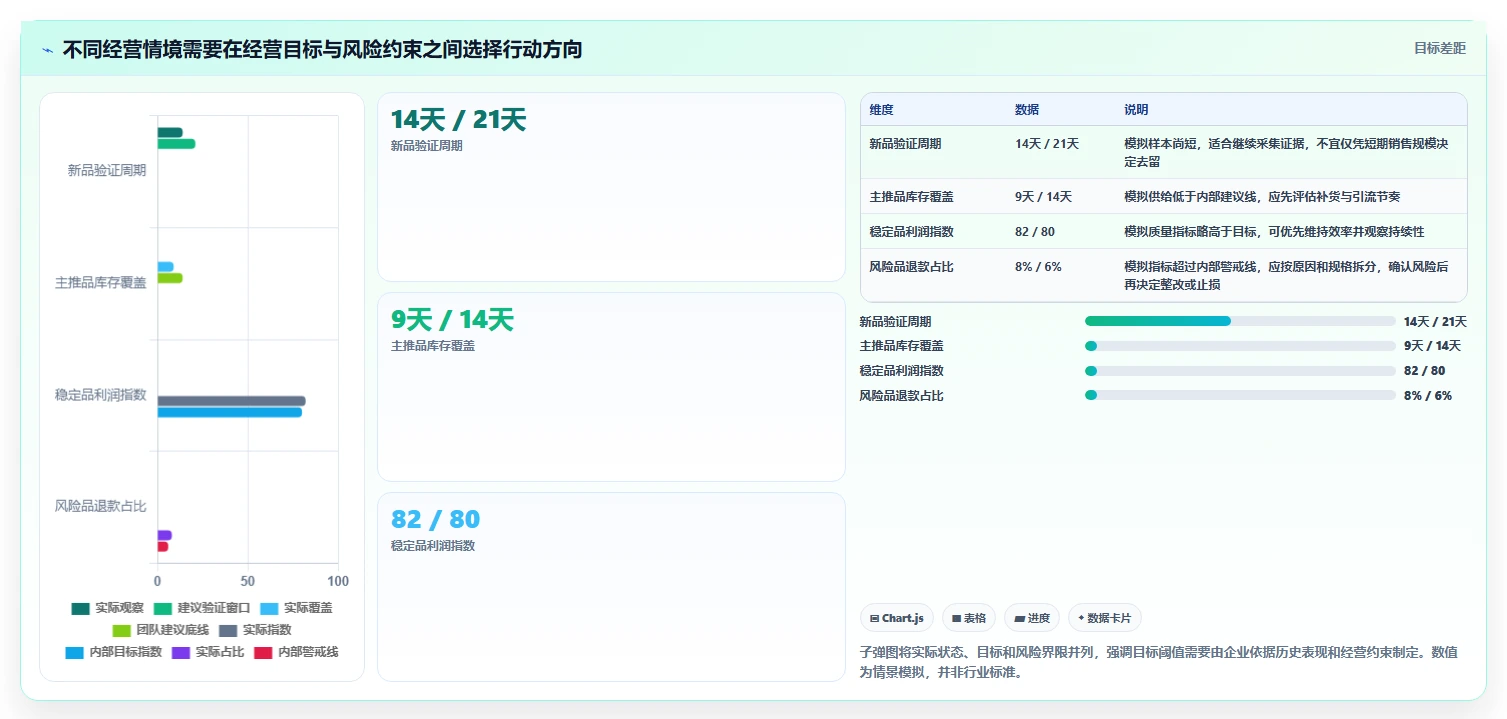Toggle the 团队建议底线 legend entry

click(x=161, y=630)
